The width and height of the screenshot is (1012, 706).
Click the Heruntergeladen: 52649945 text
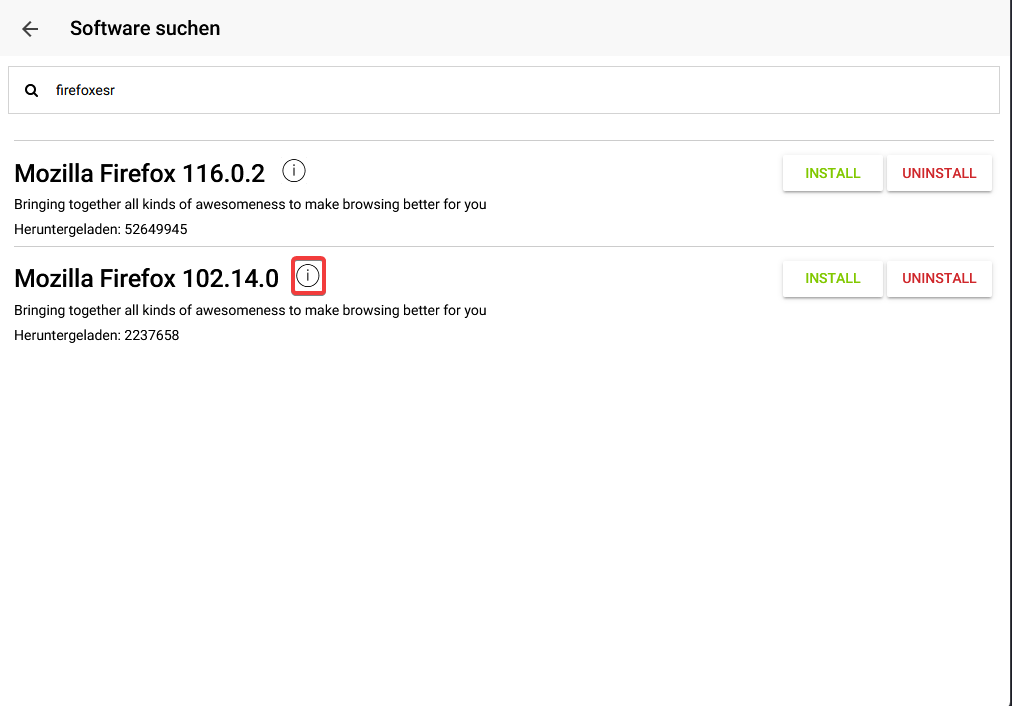101,230
